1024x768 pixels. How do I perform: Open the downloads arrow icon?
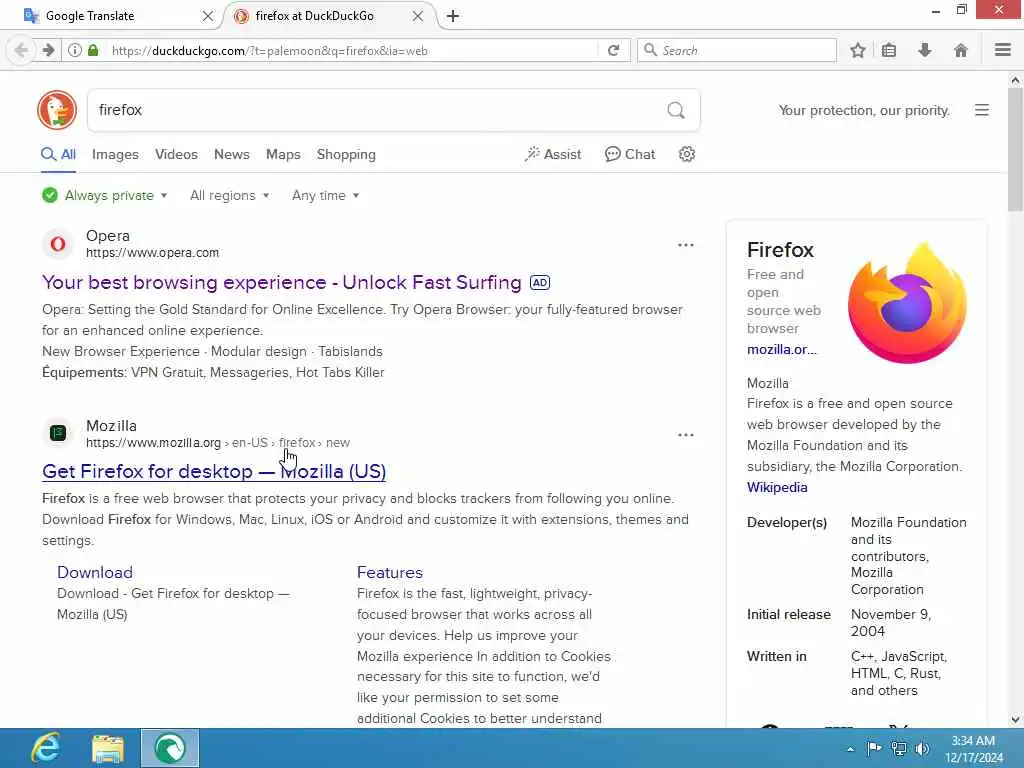(925, 50)
